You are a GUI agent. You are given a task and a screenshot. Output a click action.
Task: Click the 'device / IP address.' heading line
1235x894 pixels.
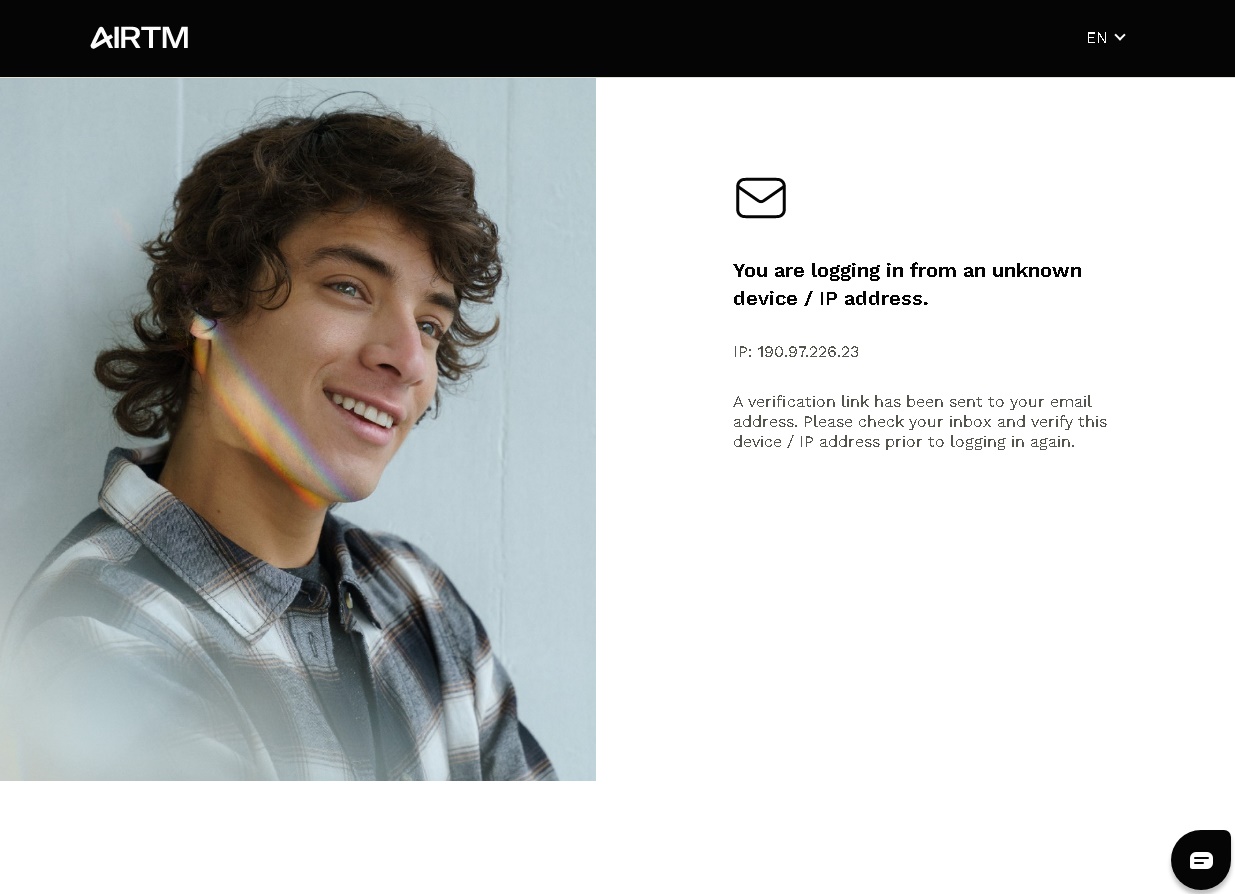(x=830, y=299)
